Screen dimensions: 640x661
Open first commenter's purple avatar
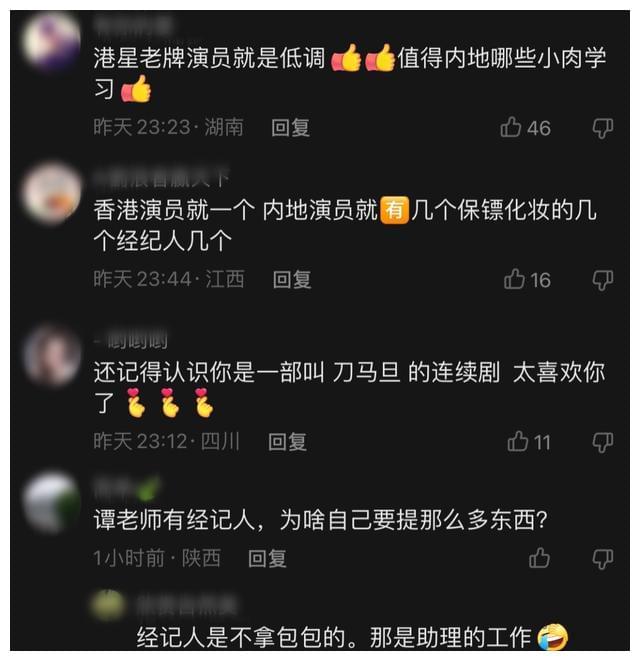click(51, 41)
